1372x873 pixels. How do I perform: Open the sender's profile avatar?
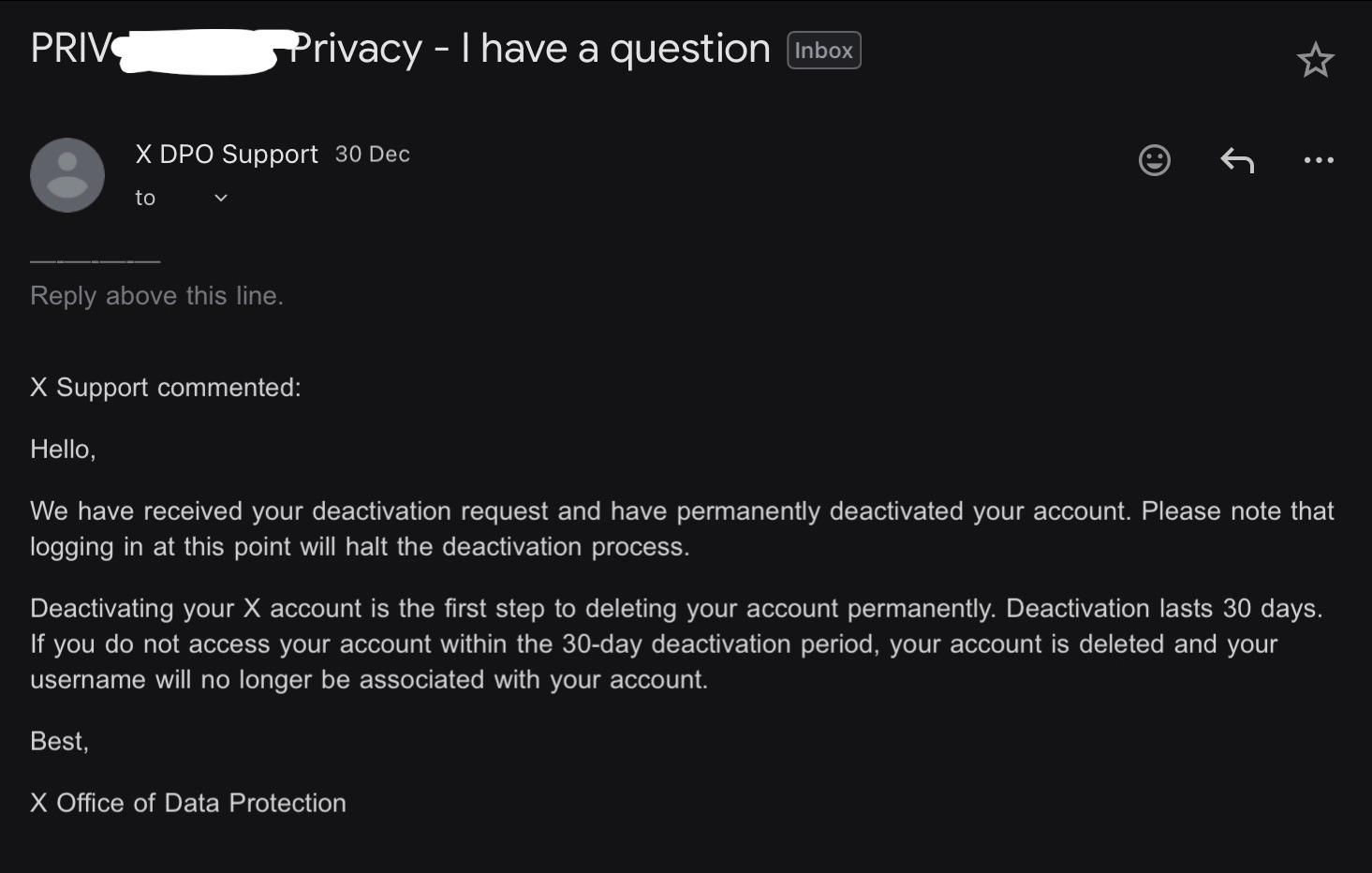pos(66,174)
